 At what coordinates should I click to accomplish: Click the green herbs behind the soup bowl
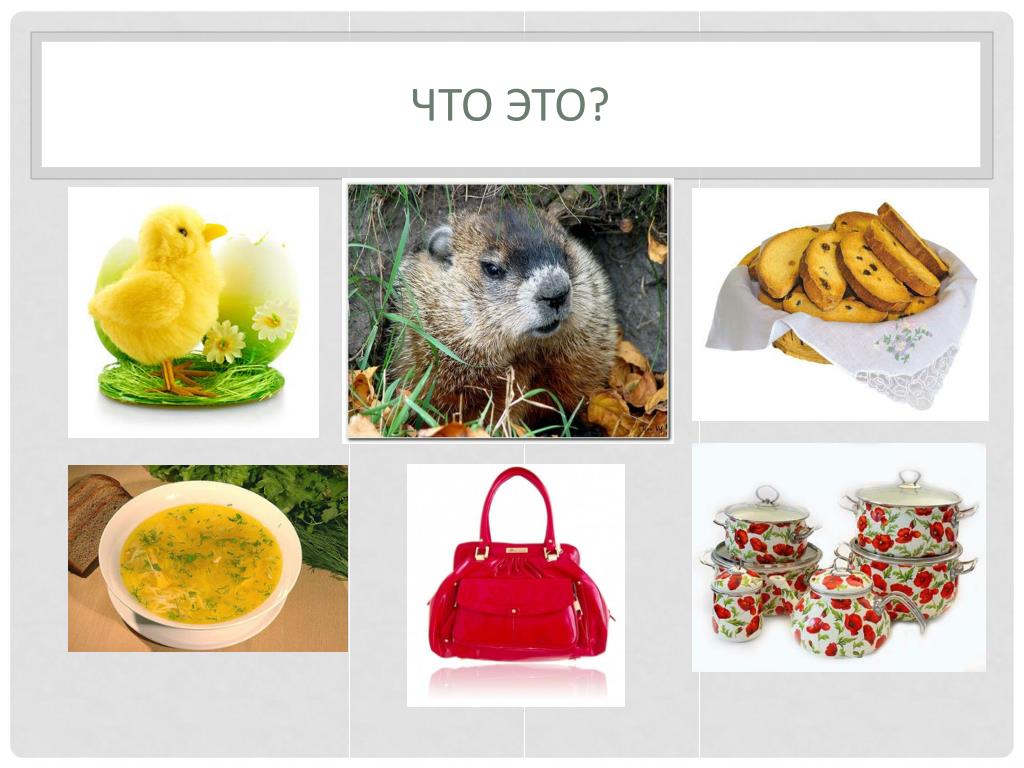click(x=287, y=509)
